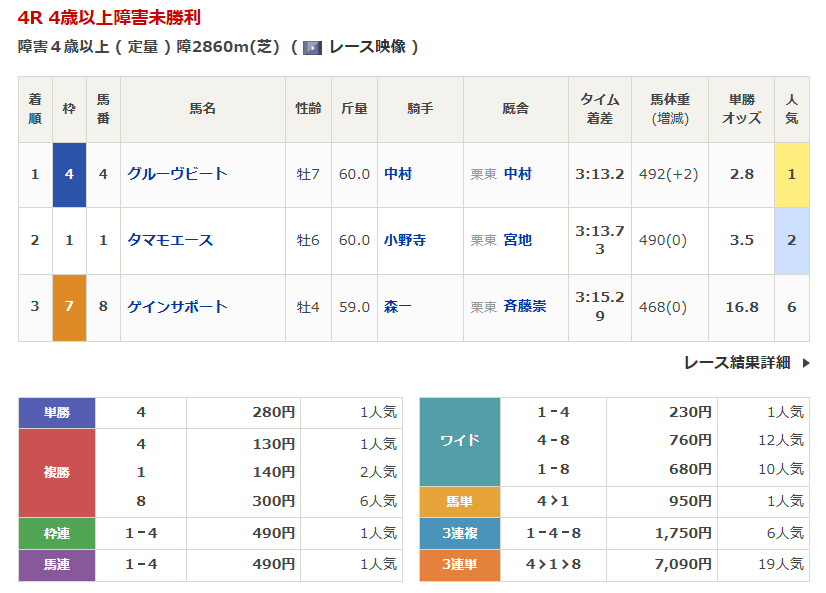Viewport: 826px width, 593px height.
Task: Click the 単勝オッズ column header
Action: (x=741, y=109)
